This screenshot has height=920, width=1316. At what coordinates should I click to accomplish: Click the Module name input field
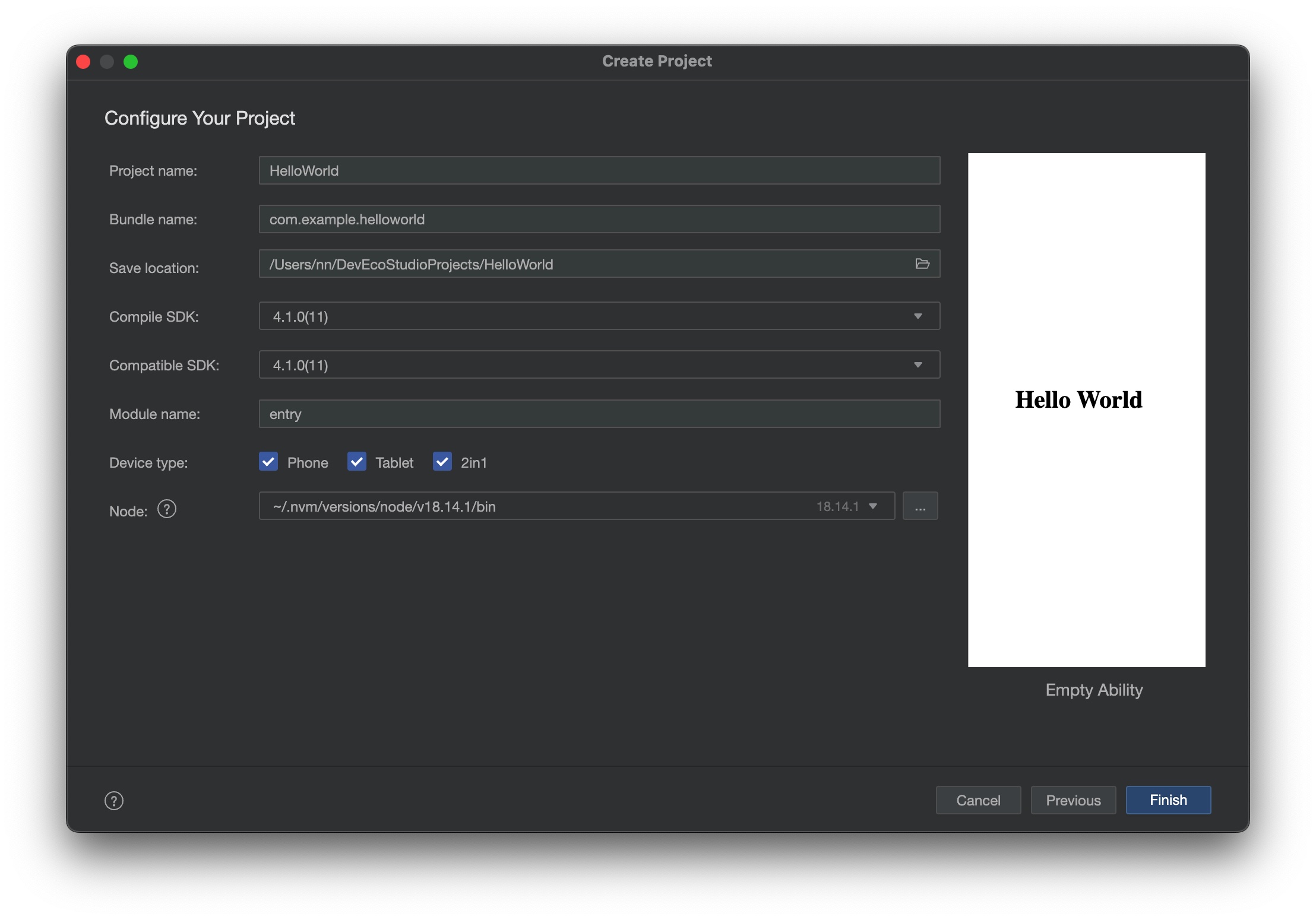[598, 413]
